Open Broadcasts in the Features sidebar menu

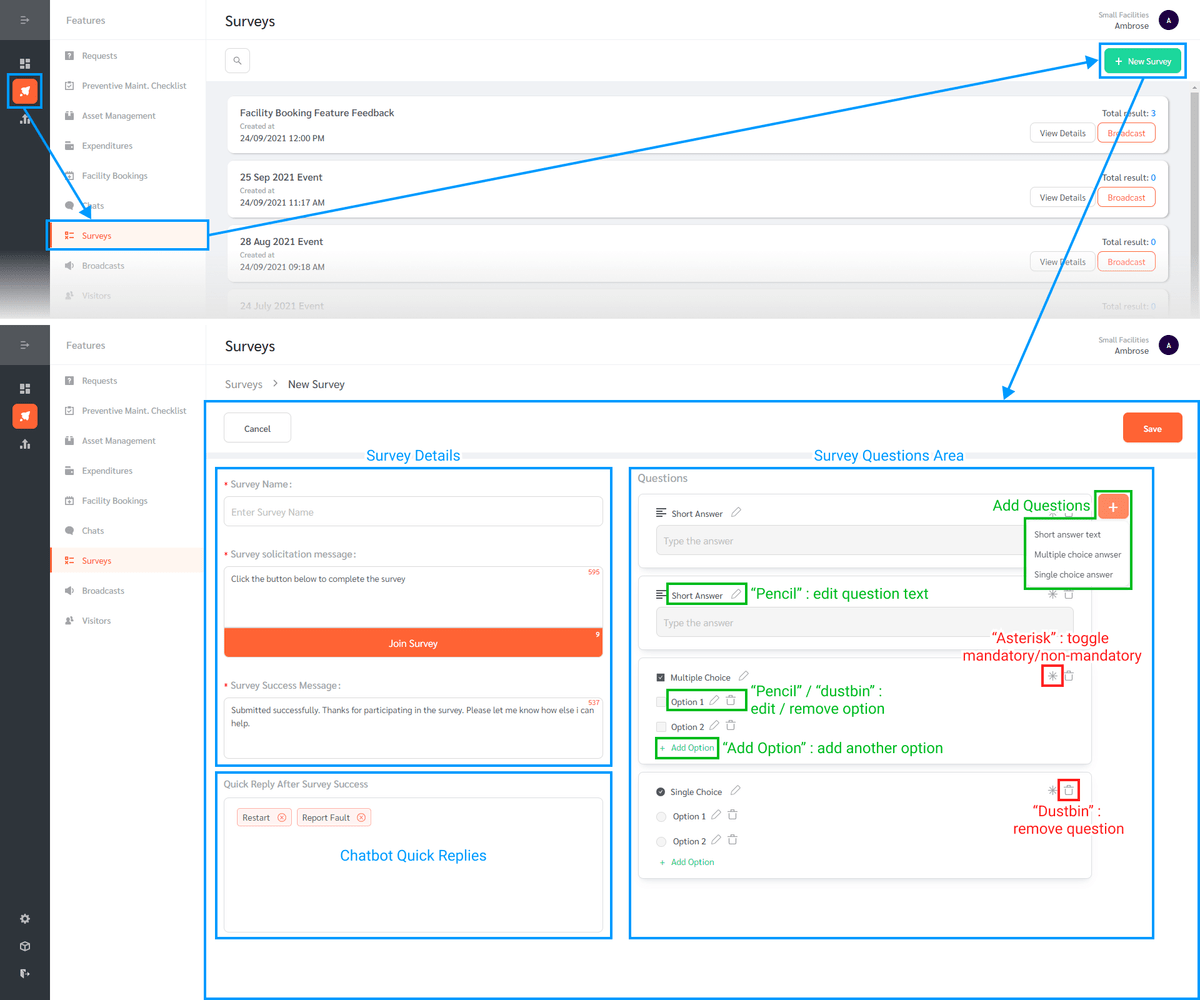pos(103,590)
